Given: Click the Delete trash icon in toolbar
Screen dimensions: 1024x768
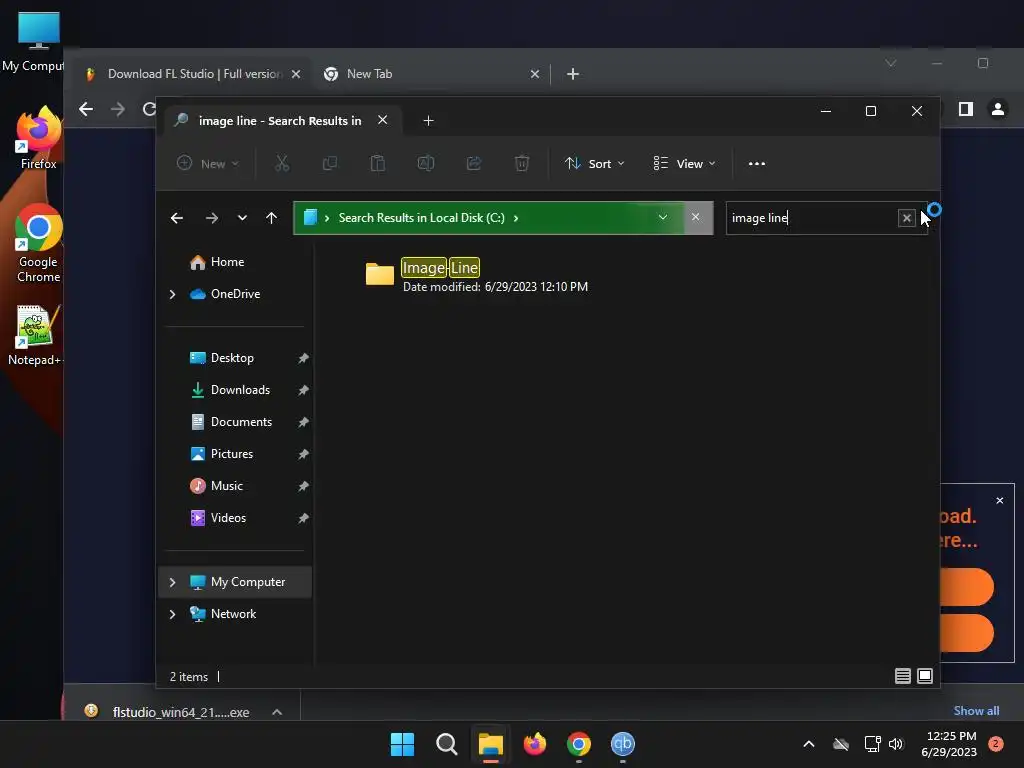Looking at the screenshot, I should point(522,163).
